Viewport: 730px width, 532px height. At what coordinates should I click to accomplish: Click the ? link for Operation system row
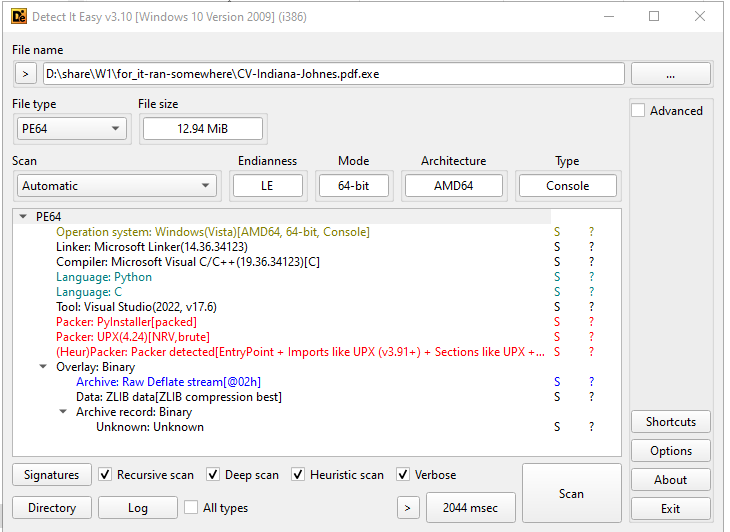[x=591, y=232]
